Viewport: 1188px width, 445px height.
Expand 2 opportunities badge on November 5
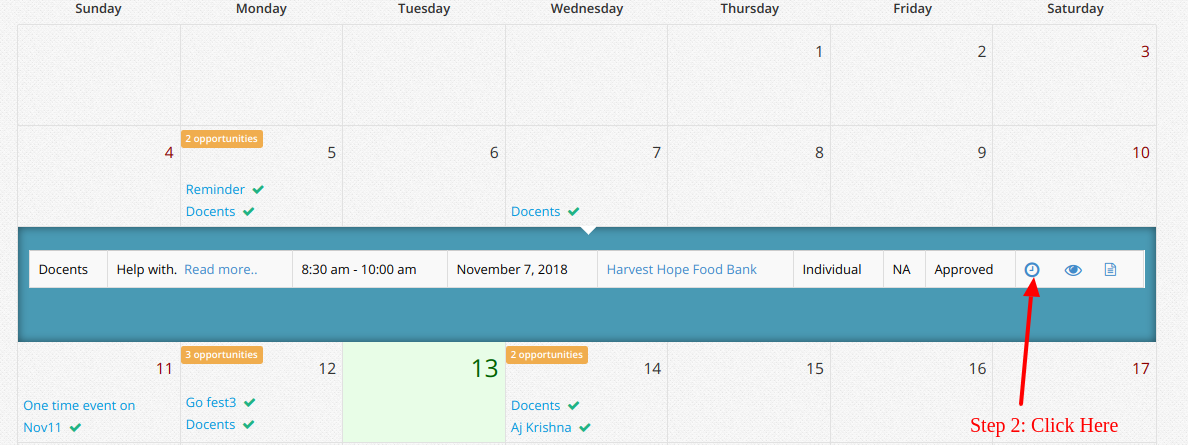(222, 139)
